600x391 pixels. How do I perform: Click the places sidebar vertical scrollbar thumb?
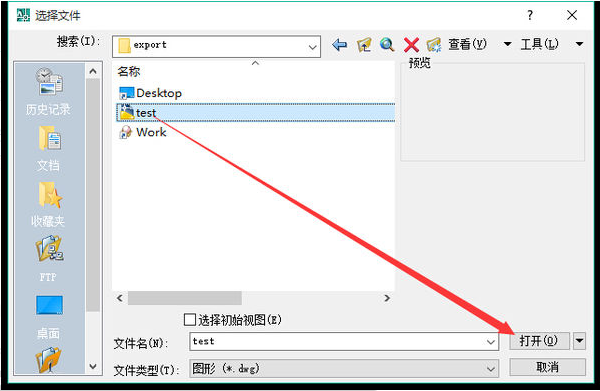[93, 194]
